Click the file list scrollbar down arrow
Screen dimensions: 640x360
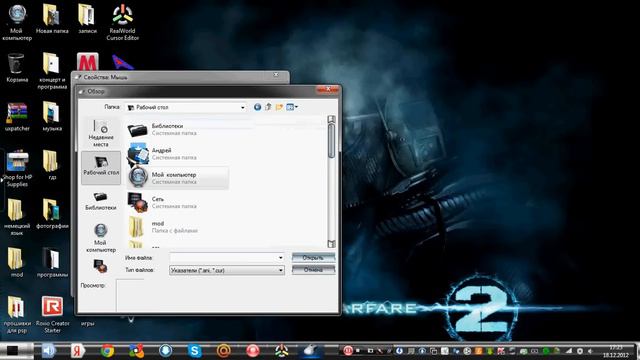(331, 244)
